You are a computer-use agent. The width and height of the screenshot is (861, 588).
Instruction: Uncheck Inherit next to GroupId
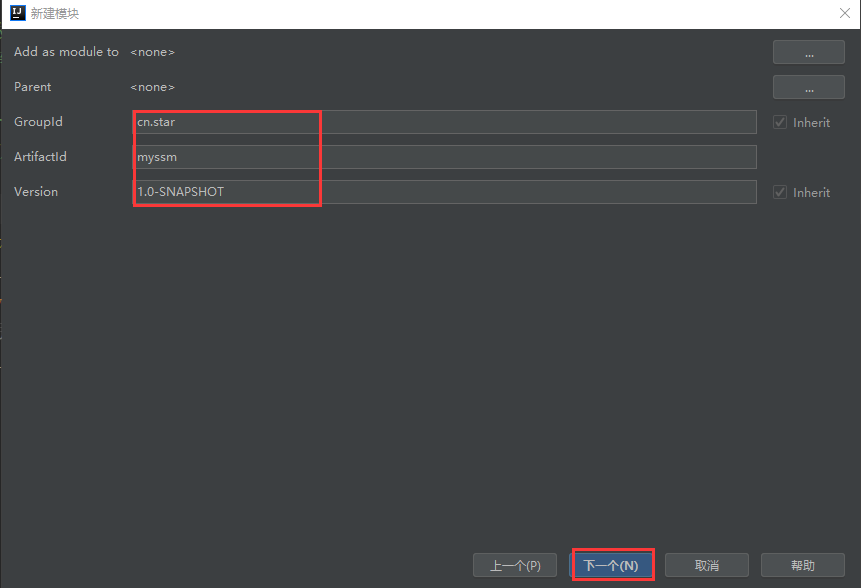point(780,121)
